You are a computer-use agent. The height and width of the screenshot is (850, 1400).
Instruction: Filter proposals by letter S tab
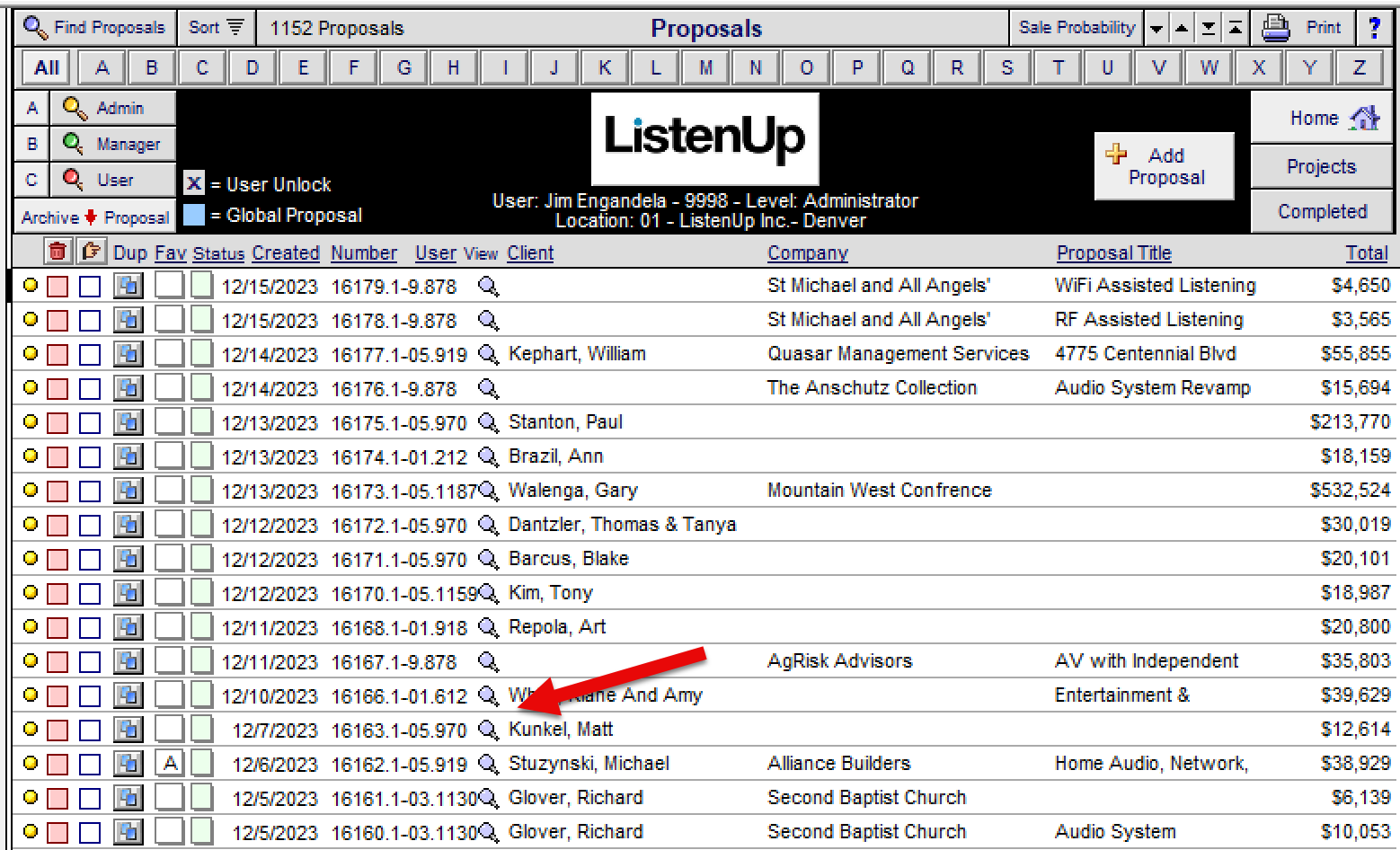(x=1007, y=67)
